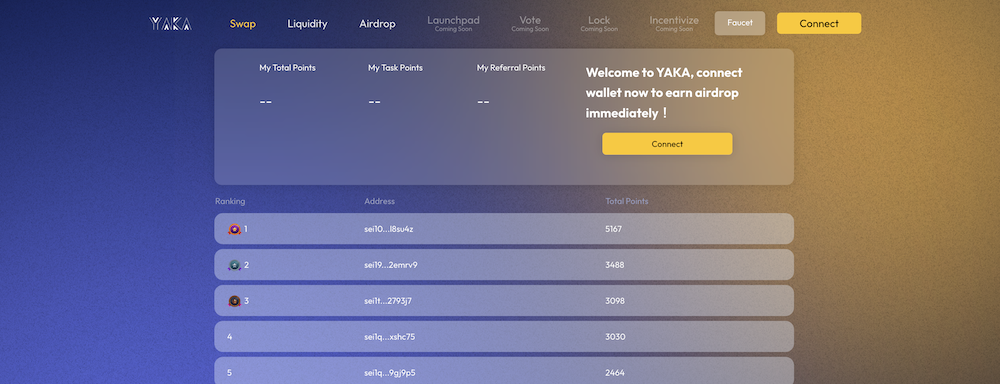Click the Faucet button
The width and height of the screenshot is (1000, 384).
(740, 23)
